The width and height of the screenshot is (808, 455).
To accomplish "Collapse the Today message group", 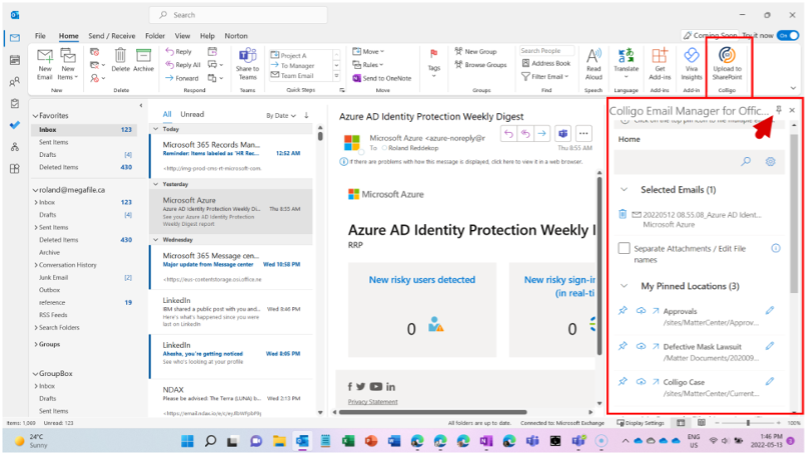I will (x=156, y=129).
